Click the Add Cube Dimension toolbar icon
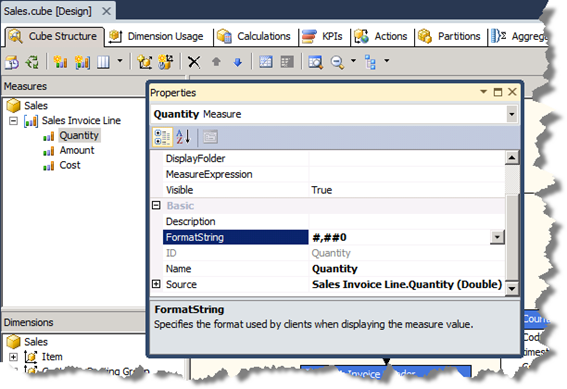 (x=145, y=62)
